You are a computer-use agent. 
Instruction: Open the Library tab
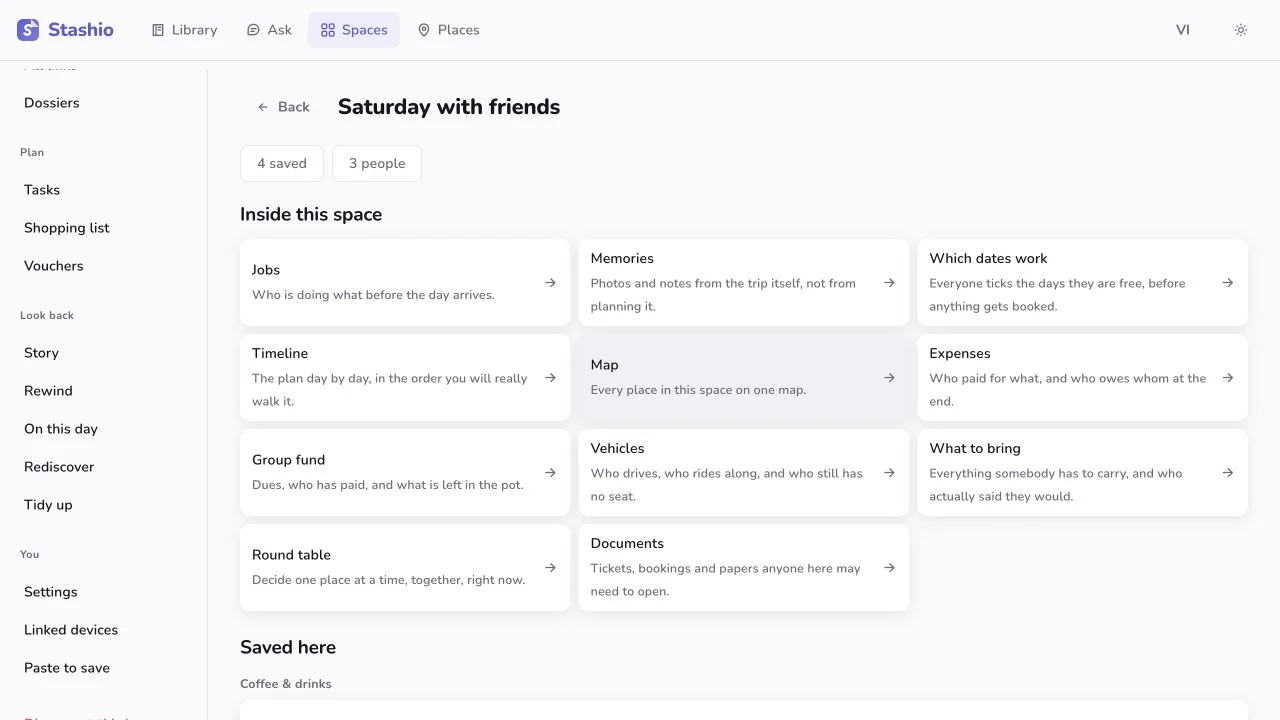[184, 30]
